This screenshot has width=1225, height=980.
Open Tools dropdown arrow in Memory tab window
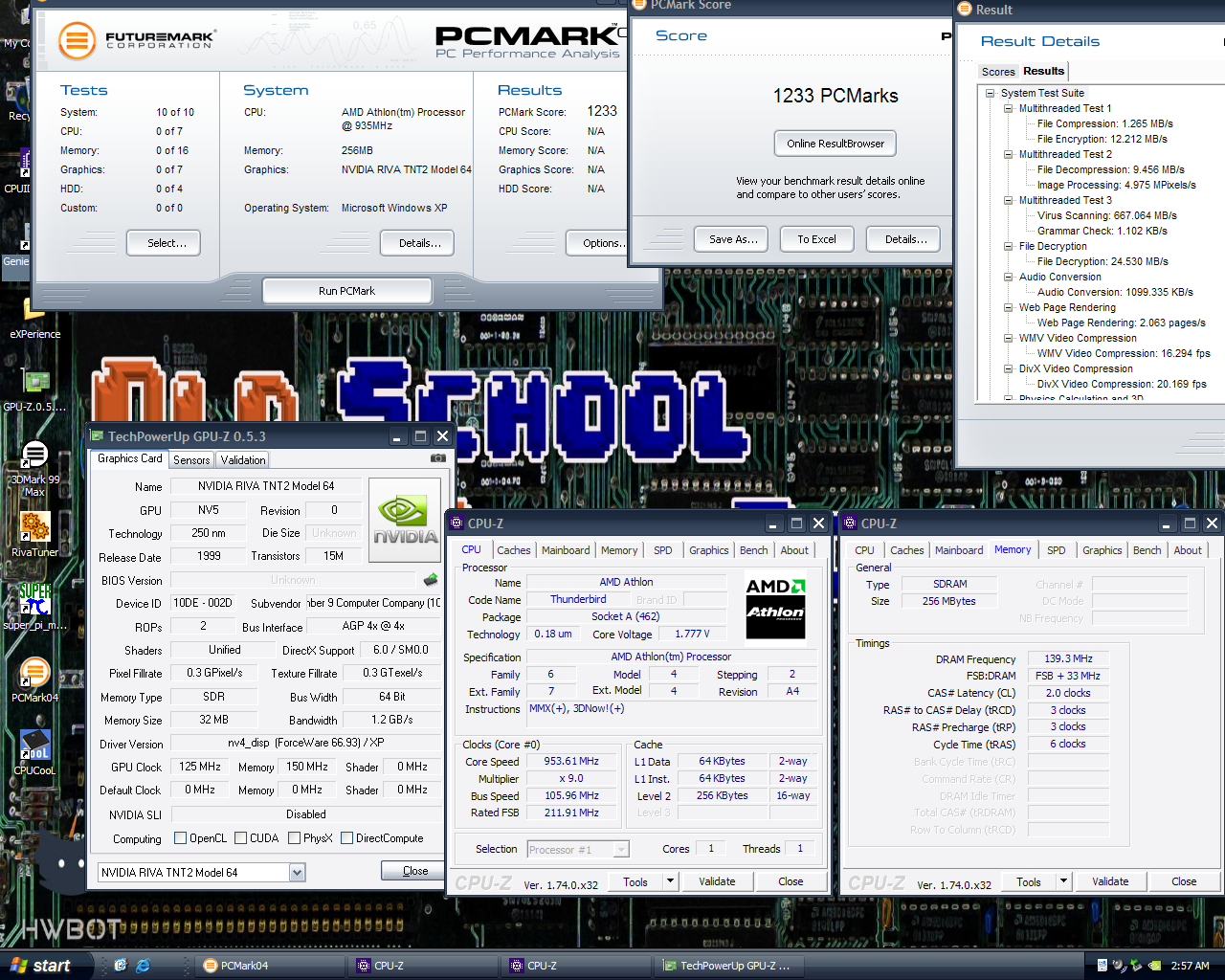coord(1063,881)
